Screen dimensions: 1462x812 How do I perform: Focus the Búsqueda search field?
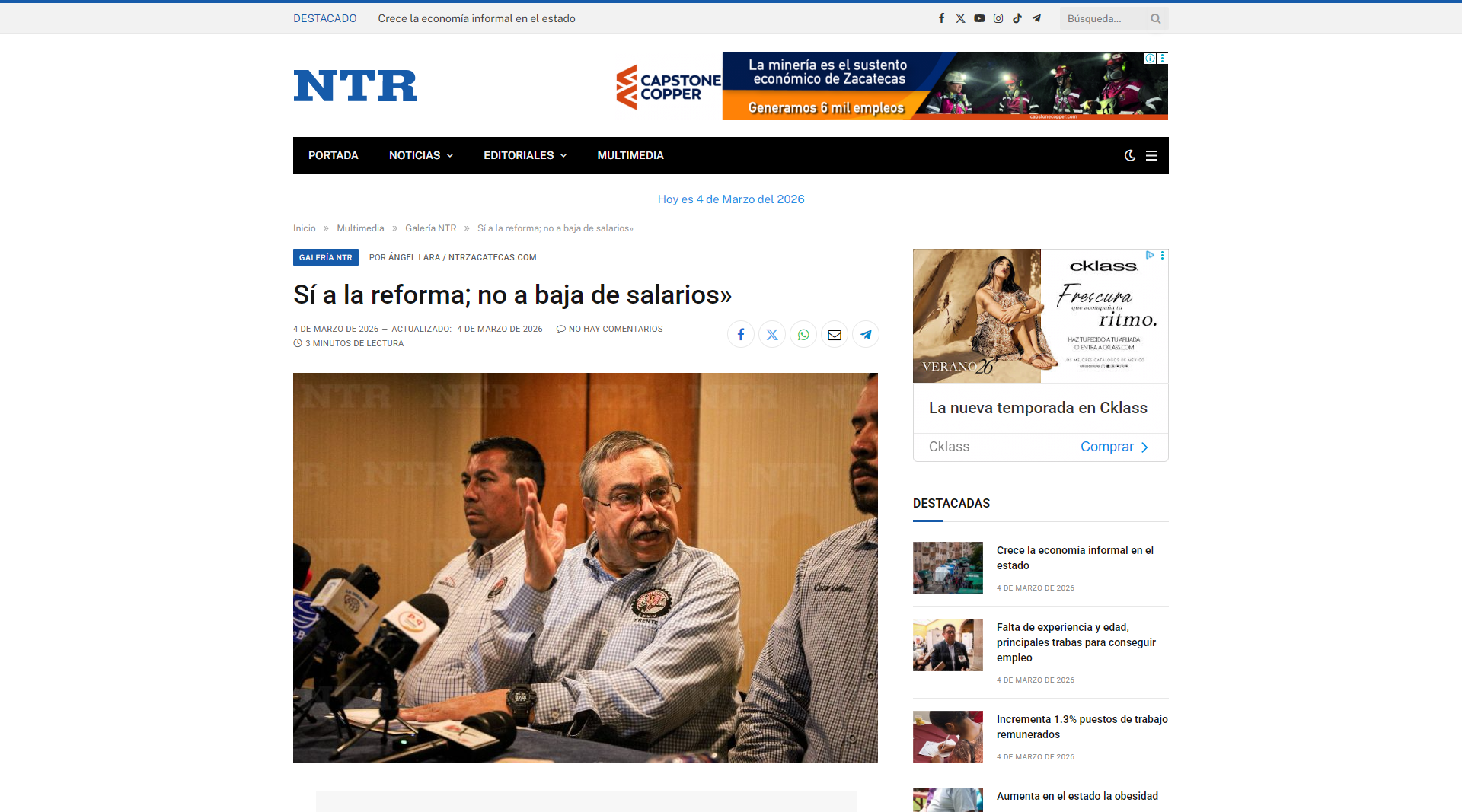point(1103,18)
